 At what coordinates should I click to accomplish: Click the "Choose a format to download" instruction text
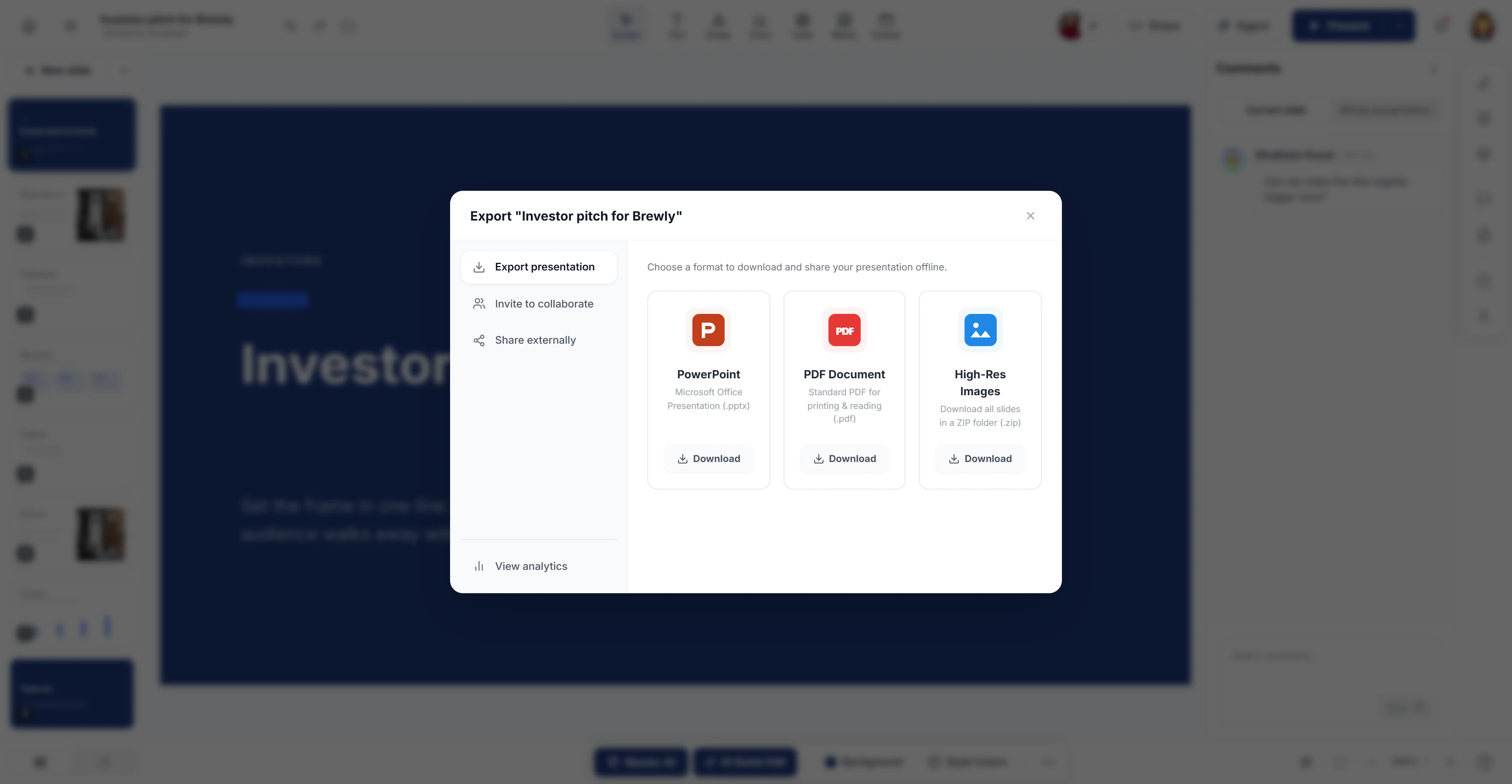pos(797,267)
